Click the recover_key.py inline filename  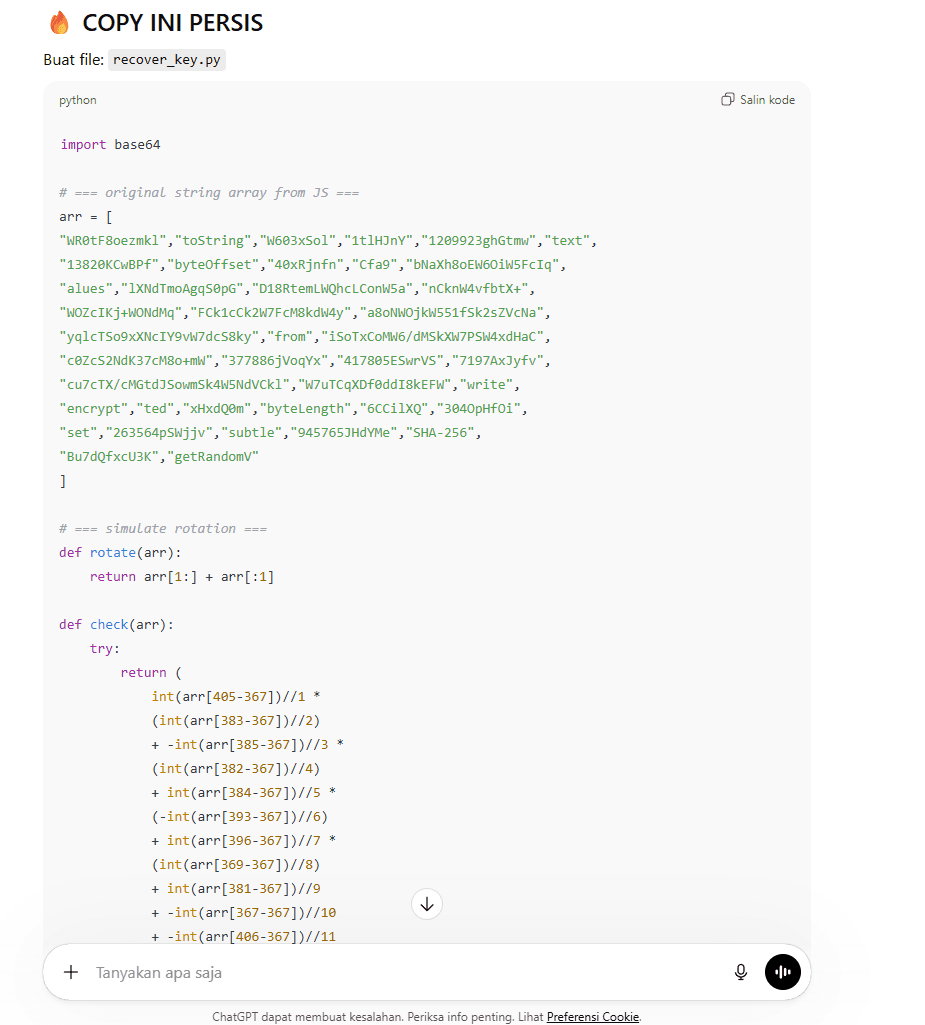(167, 60)
